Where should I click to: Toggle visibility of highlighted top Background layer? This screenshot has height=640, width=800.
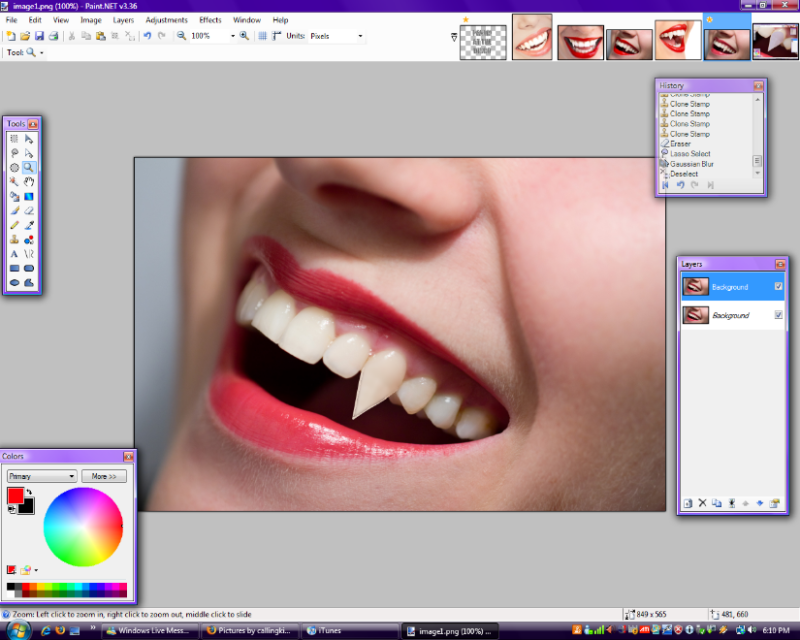tap(778, 286)
